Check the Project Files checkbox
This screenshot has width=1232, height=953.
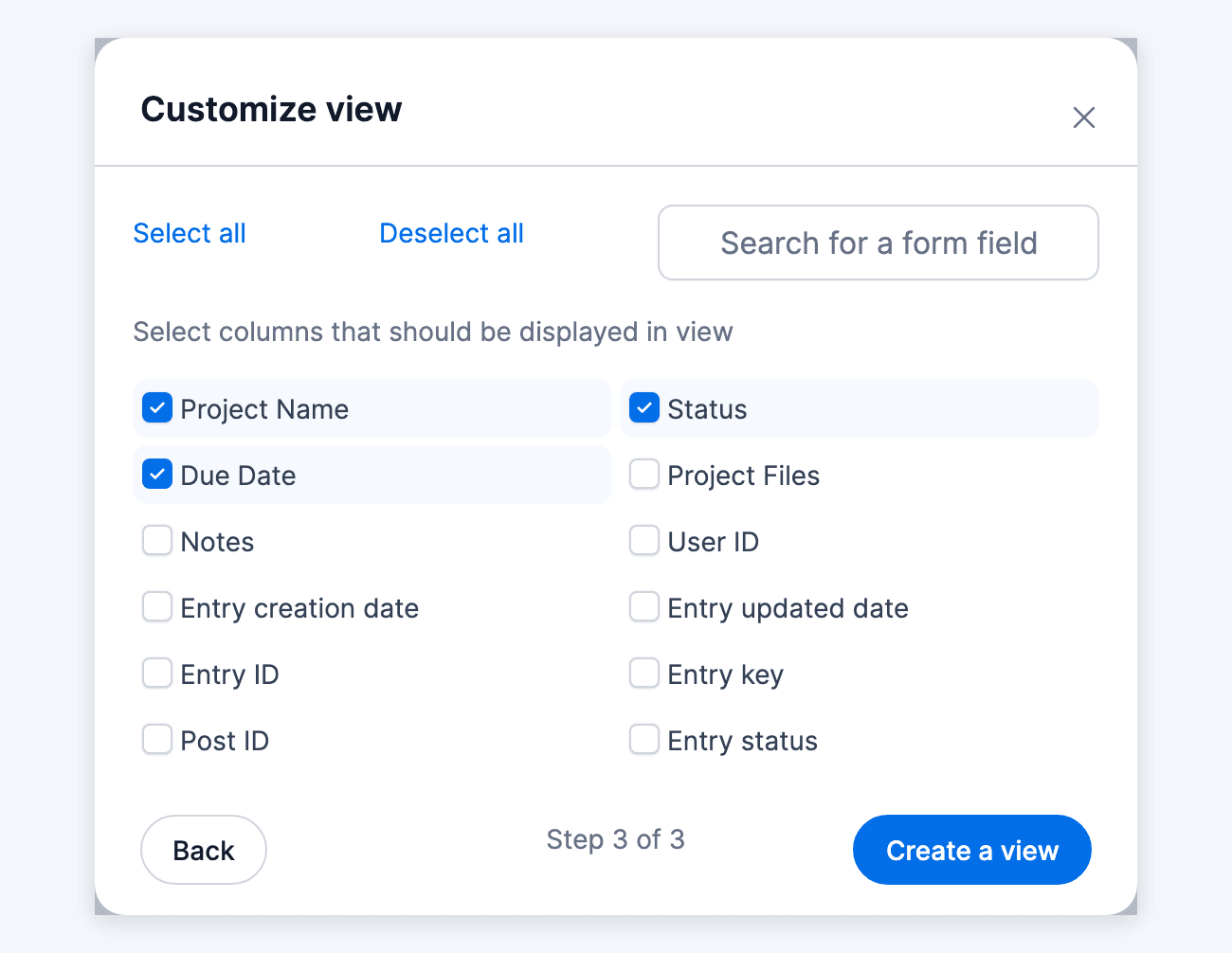(644, 475)
